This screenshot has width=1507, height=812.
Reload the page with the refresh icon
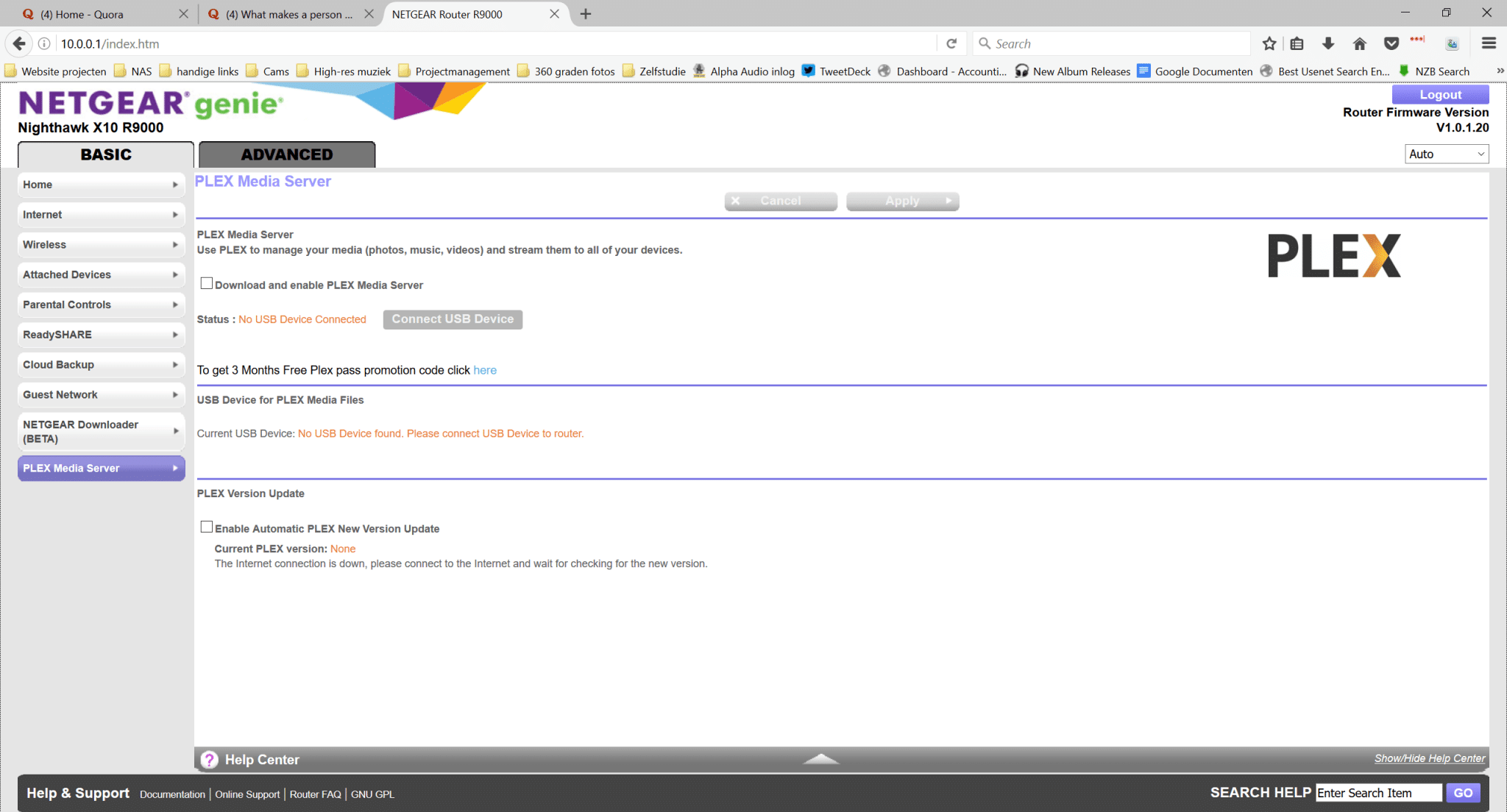tap(951, 43)
